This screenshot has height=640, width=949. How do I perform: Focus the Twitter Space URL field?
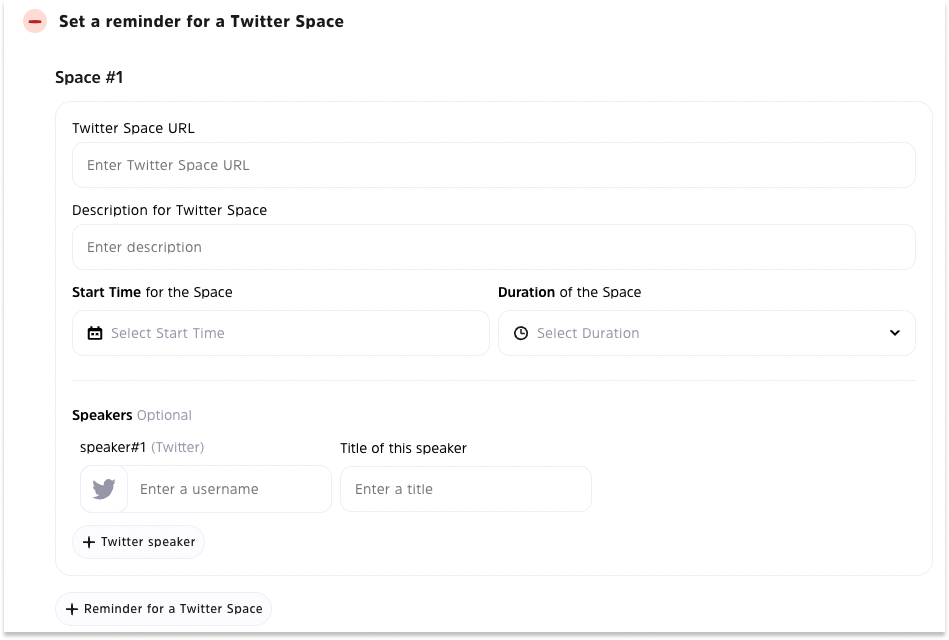[493, 165]
